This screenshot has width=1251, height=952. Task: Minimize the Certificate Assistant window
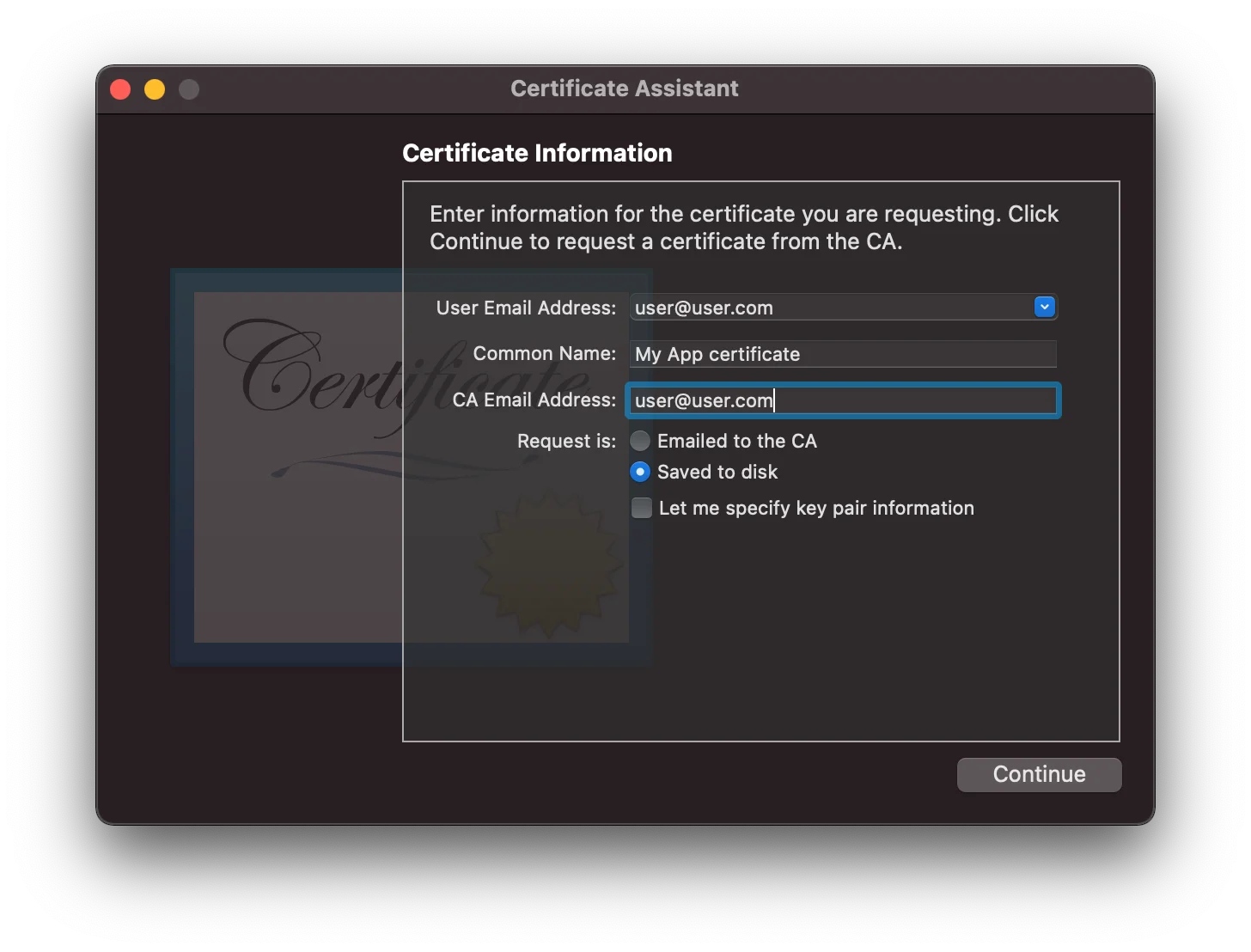[155, 89]
